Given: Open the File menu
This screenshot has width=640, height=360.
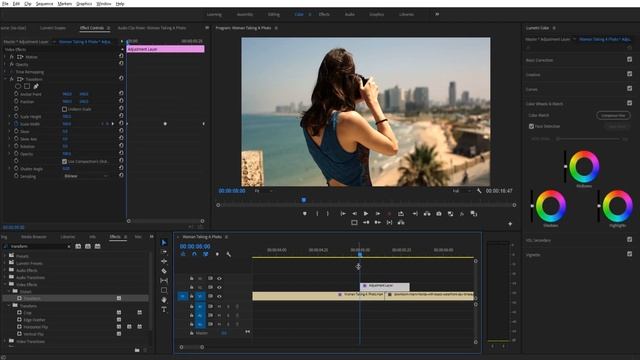Looking at the screenshot, I should tap(5, 4).
